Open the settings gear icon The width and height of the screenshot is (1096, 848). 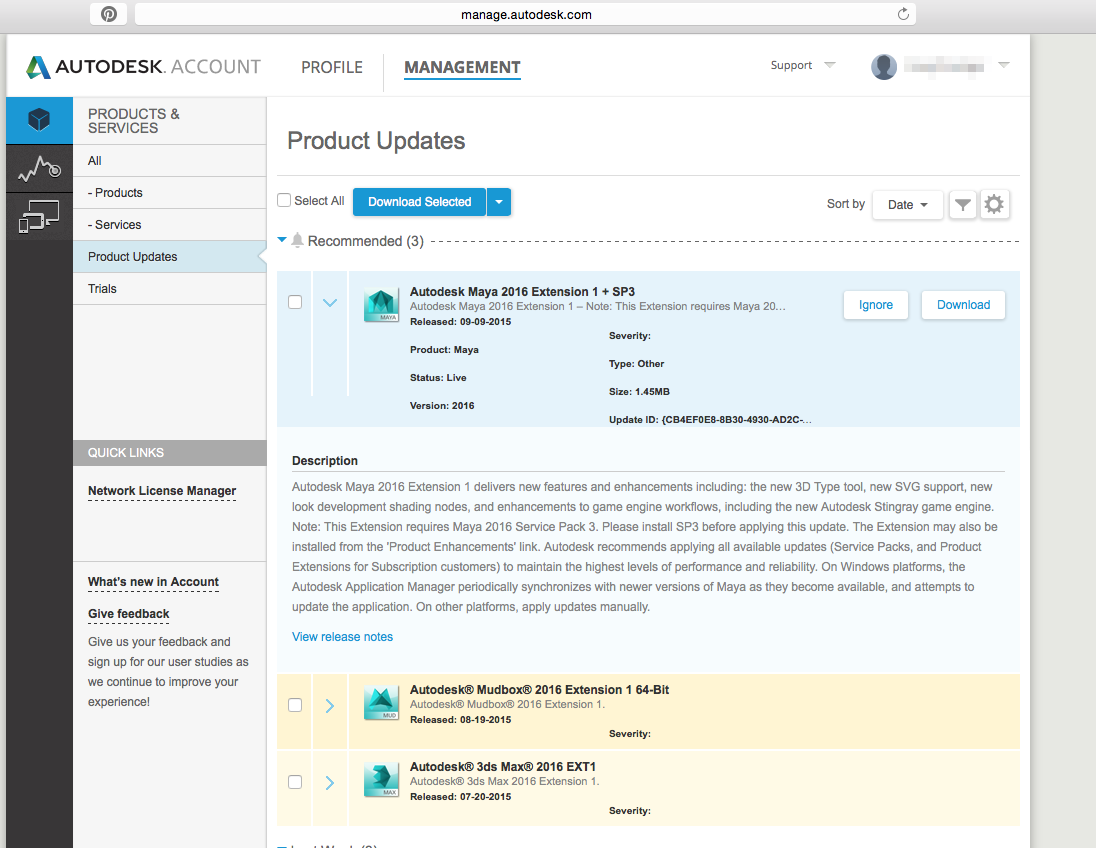tap(994, 205)
